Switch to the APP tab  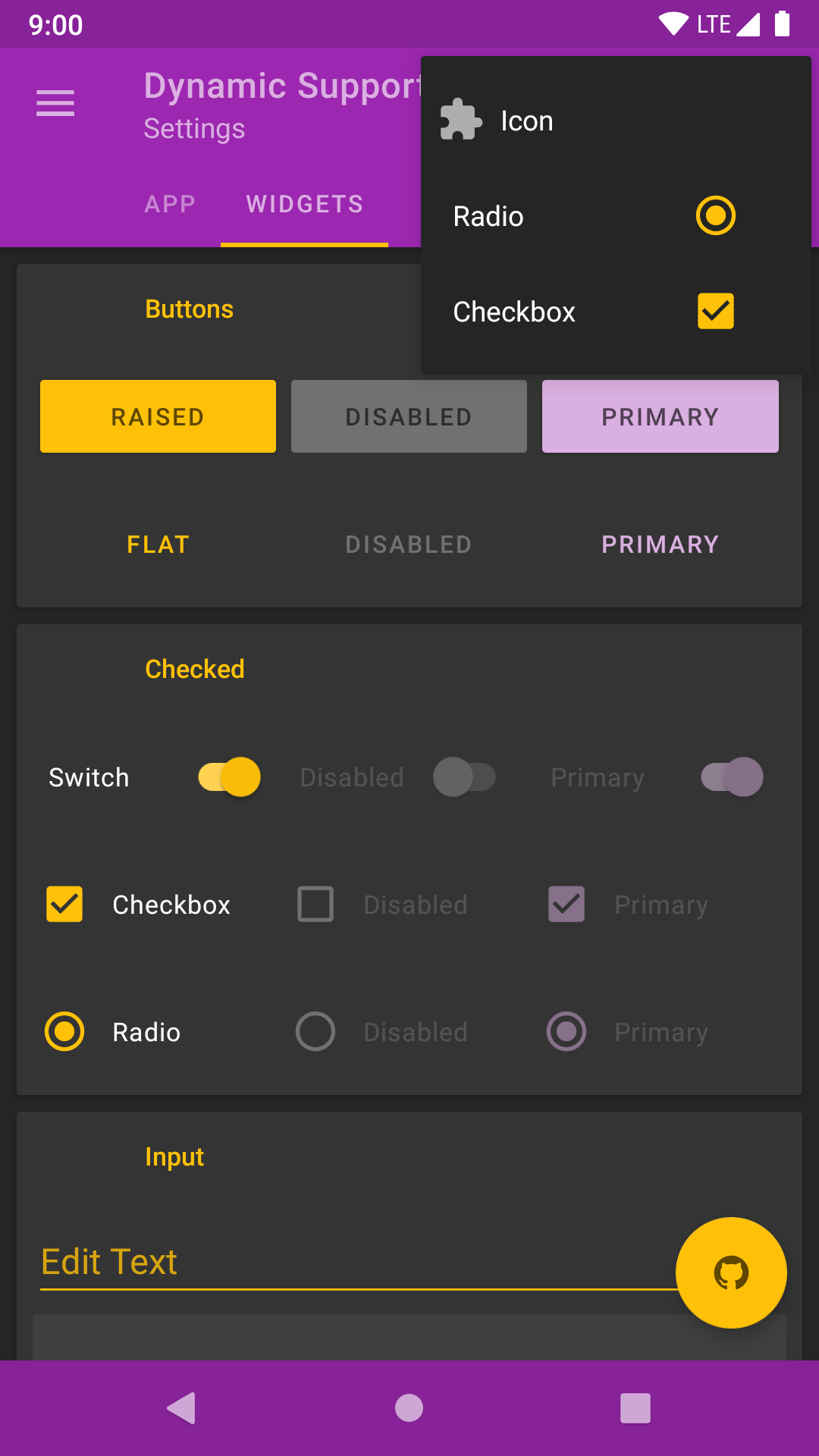[170, 203]
